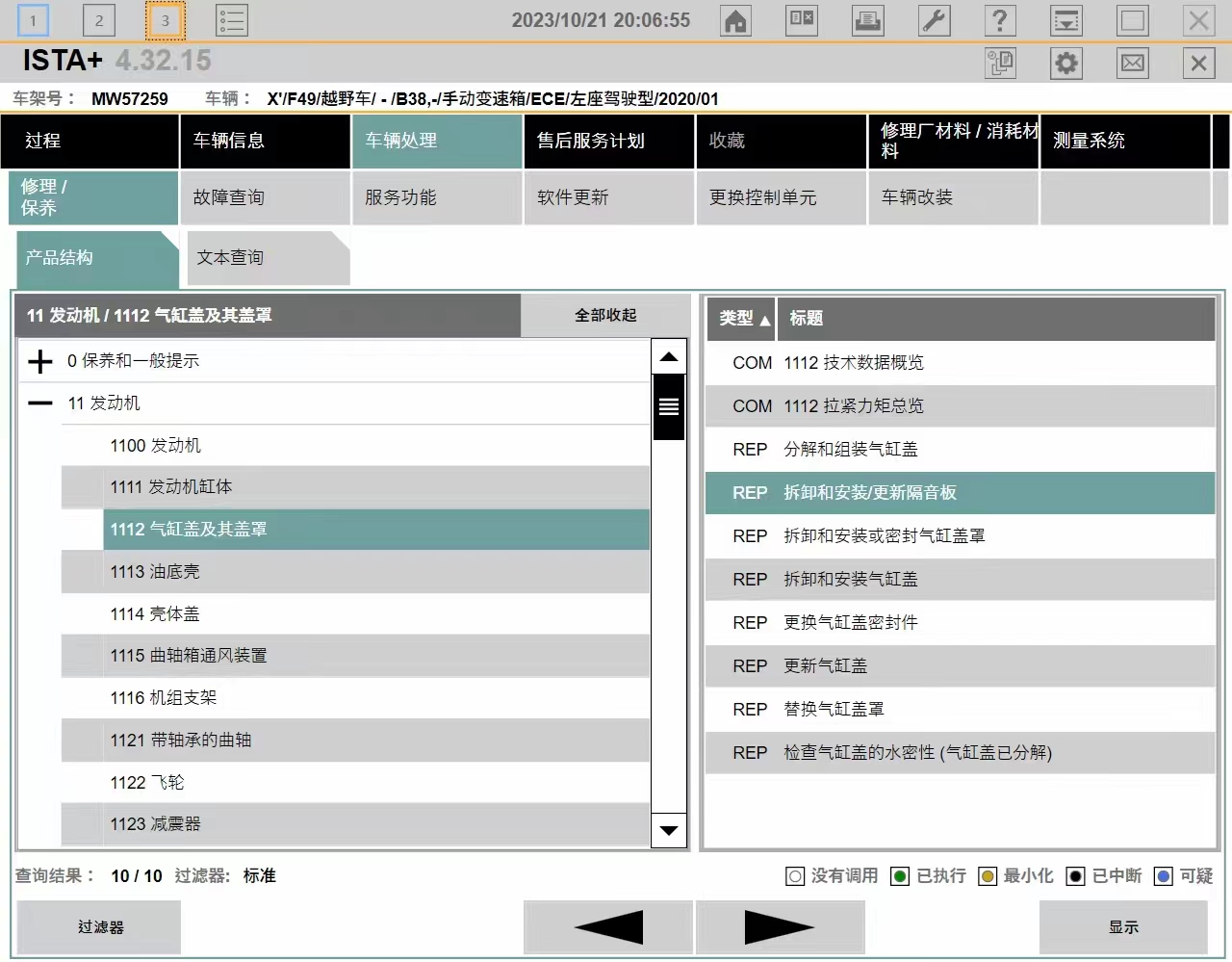Click the 标题 column header
The image size is (1232, 962).
point(996,319)
